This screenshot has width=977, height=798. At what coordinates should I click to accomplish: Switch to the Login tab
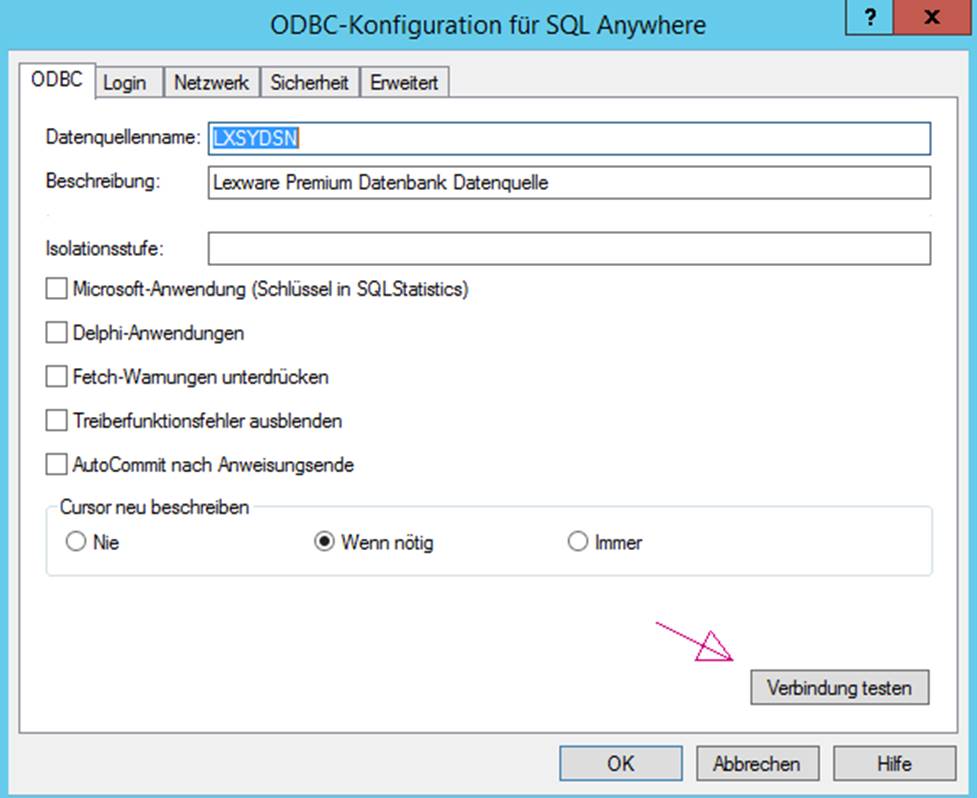pyautogui.click(x=127, y=82)
